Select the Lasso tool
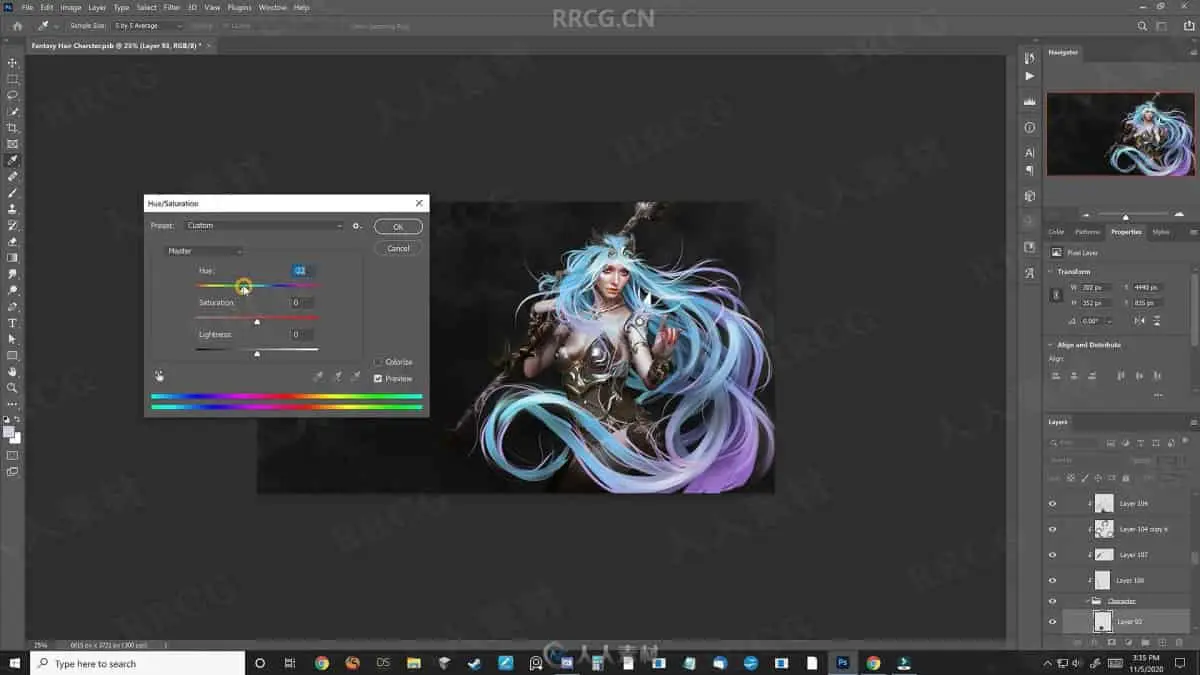The image size is (1200, 675). pos(12,95)
